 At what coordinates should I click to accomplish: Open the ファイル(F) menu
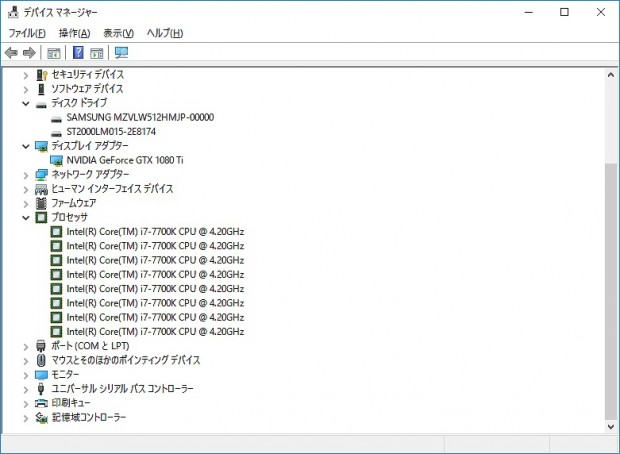pos(27,33)
